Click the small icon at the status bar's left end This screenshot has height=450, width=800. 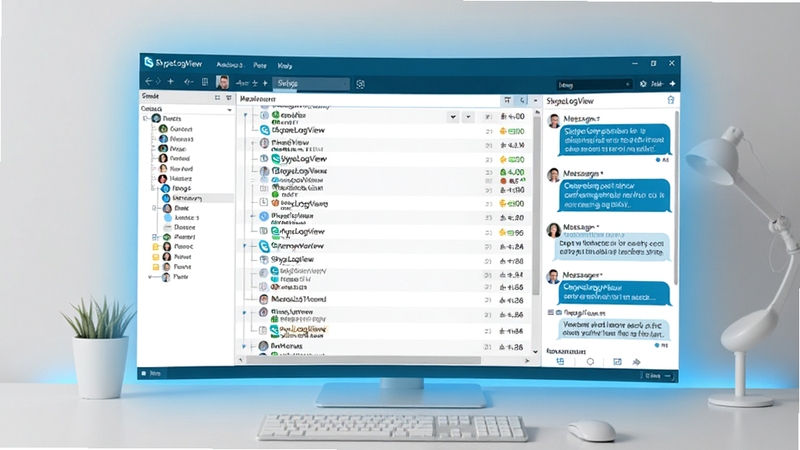(x=144, y=373)
